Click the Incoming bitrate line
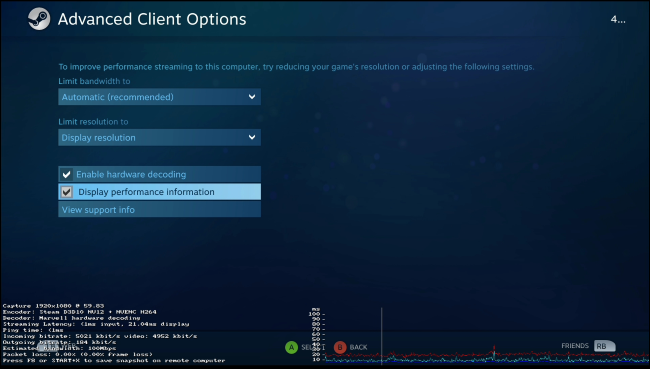Viewport: 650px width, 369px height. coord(100,336)
